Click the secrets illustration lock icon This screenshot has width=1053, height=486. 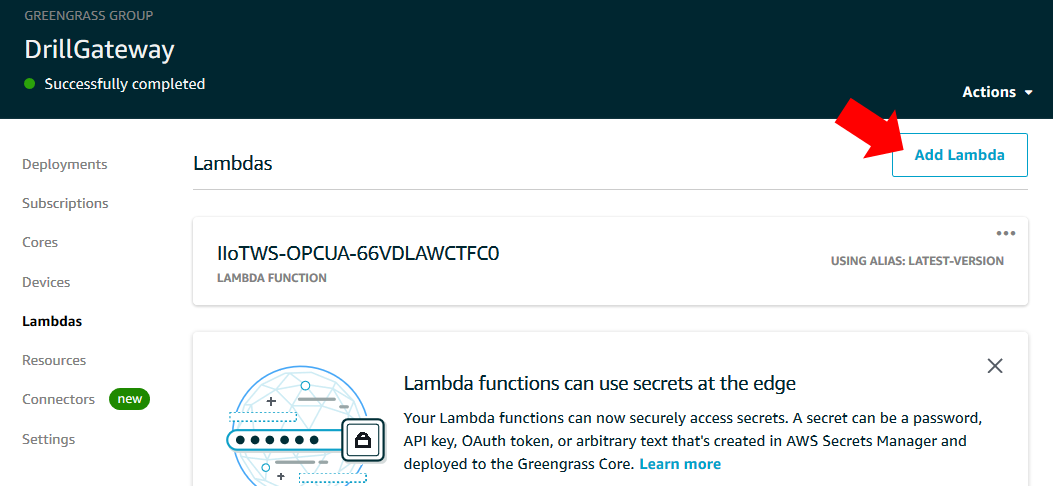click(x=364, y=440)
